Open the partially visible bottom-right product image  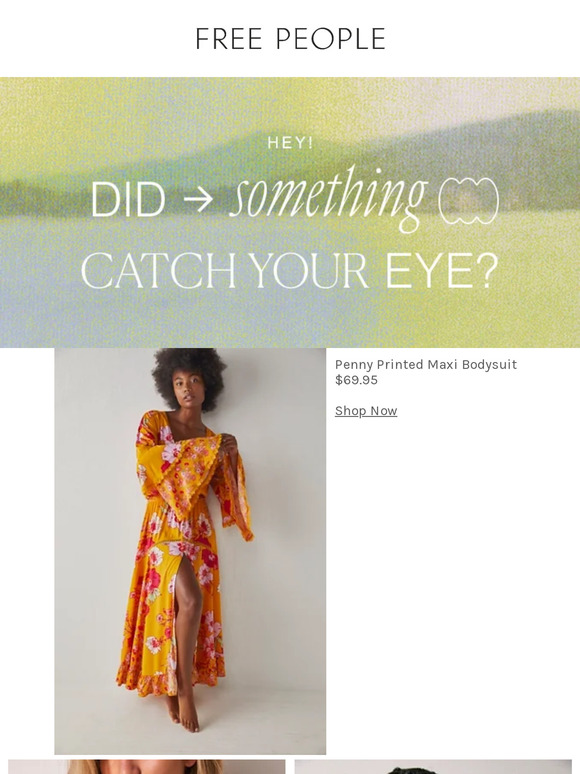pyautogui.click(x=433, y=767)
